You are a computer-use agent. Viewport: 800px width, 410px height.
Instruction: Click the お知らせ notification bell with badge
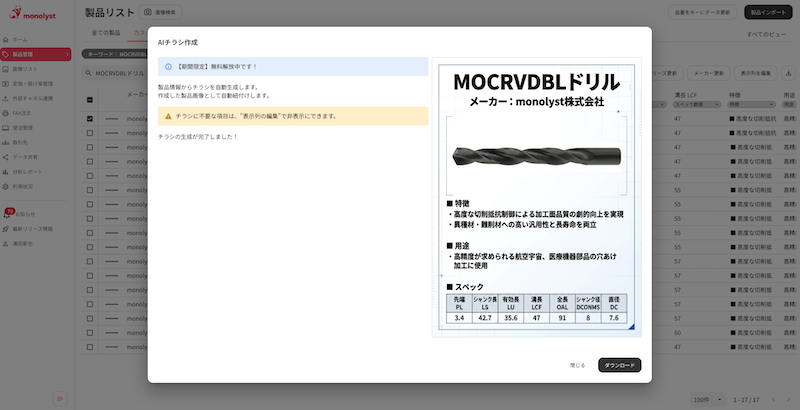pos(7,214)
